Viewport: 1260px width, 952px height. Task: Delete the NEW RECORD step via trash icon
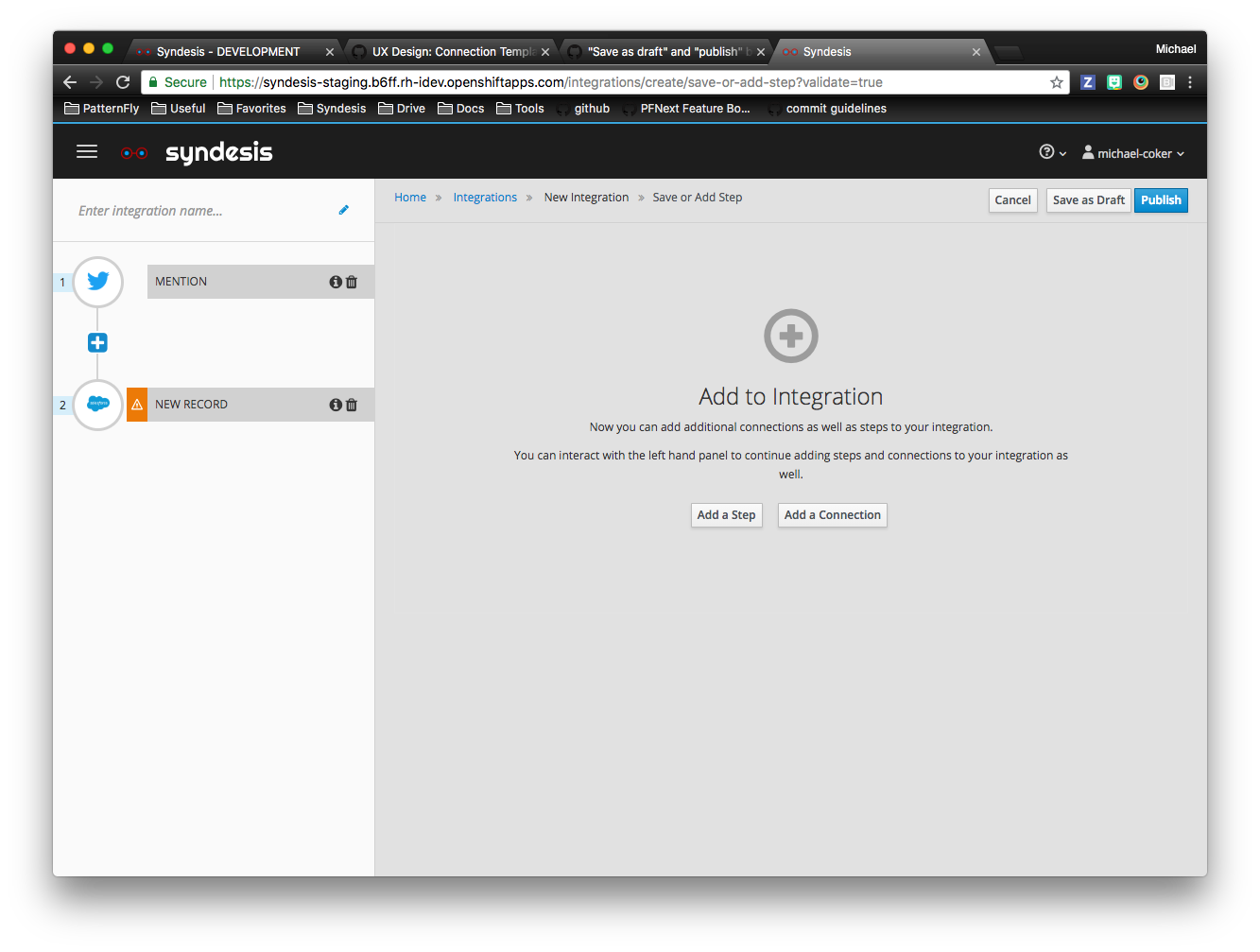click(x=351, y=404)
